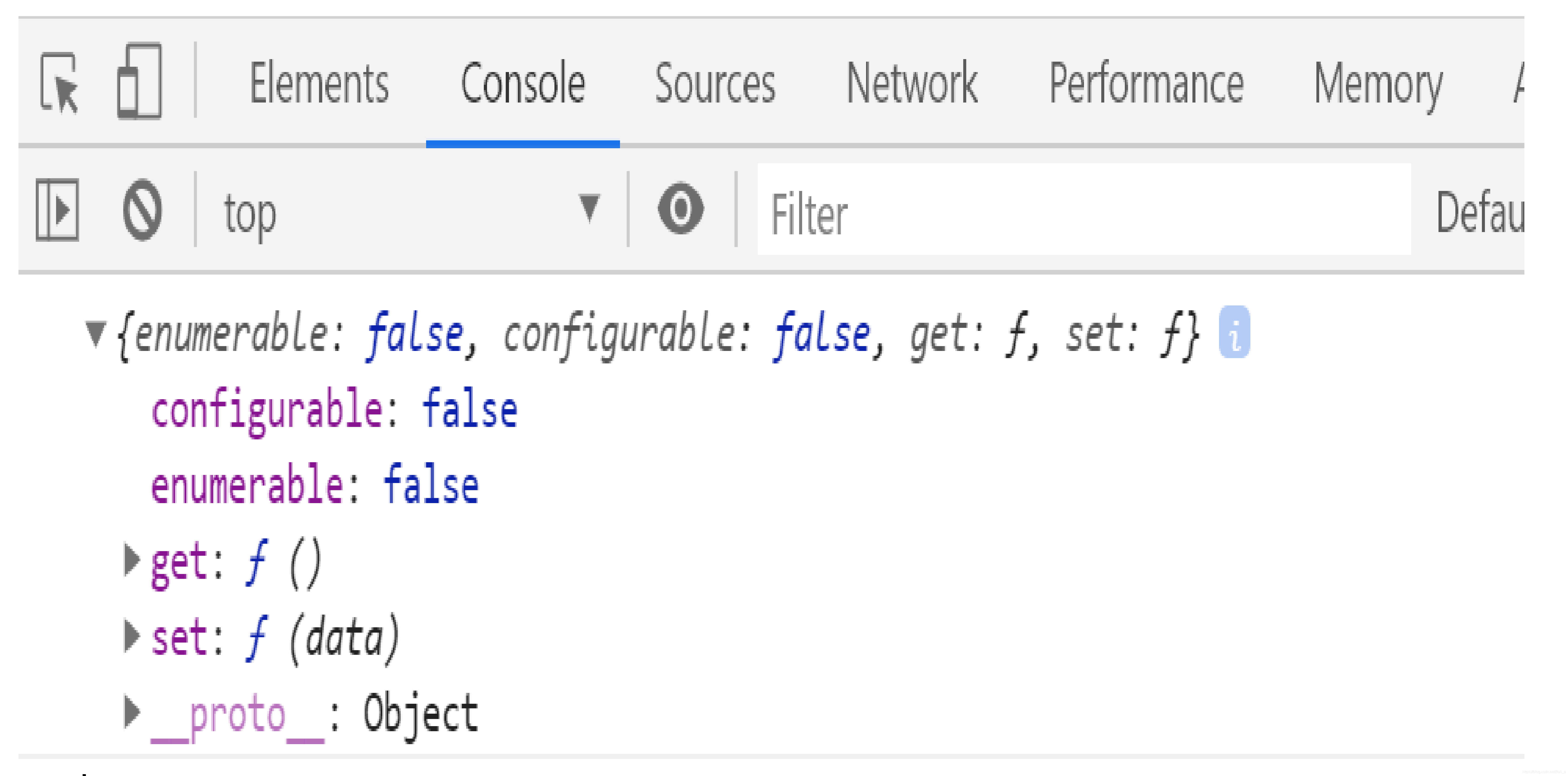Show the console sidebar panel
This screenshot has width=1568, height=776.
coord(57,210)
